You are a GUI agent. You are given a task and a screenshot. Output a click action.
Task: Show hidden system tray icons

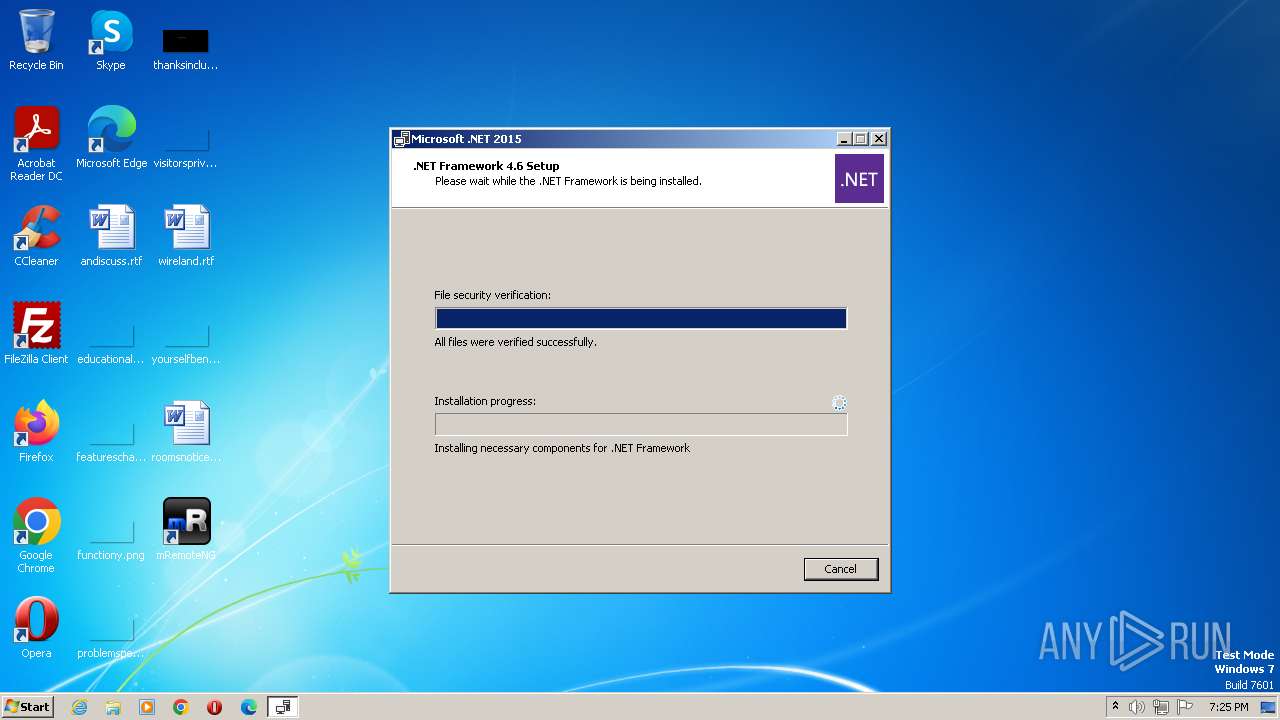[1115, 707]
